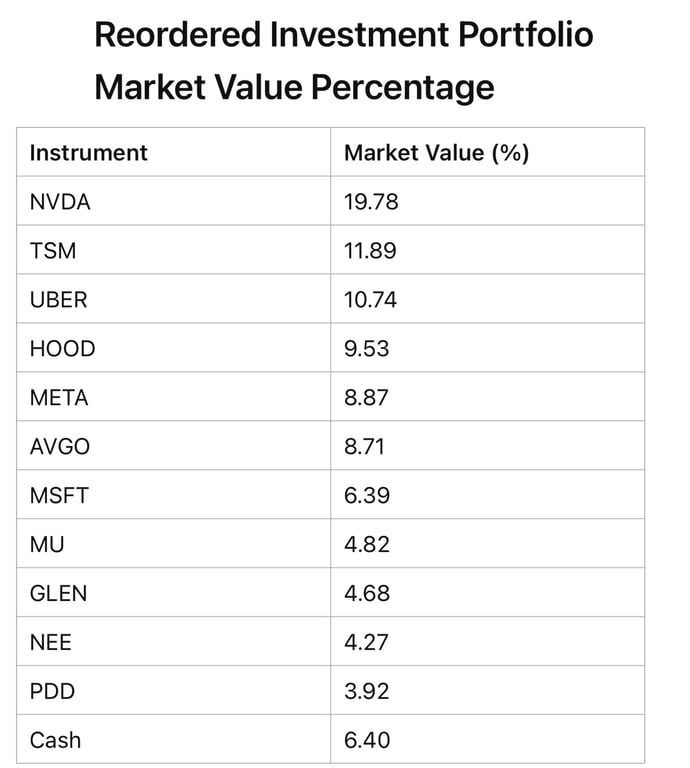
Task: Click the NVDA instrument cell
Action: pos(60,202)
